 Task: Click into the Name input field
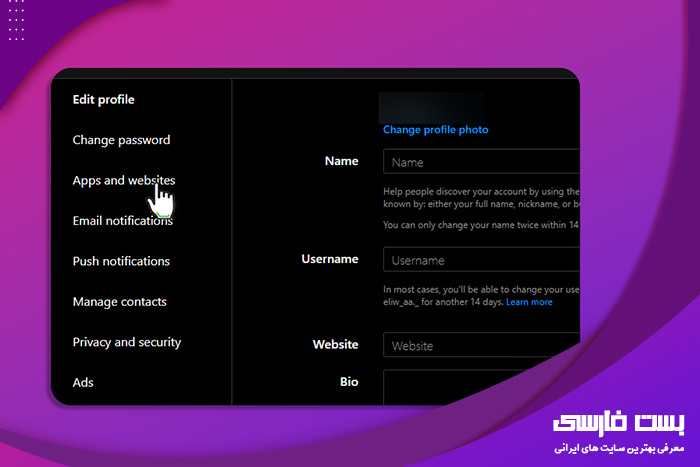(x=480, y=162)
